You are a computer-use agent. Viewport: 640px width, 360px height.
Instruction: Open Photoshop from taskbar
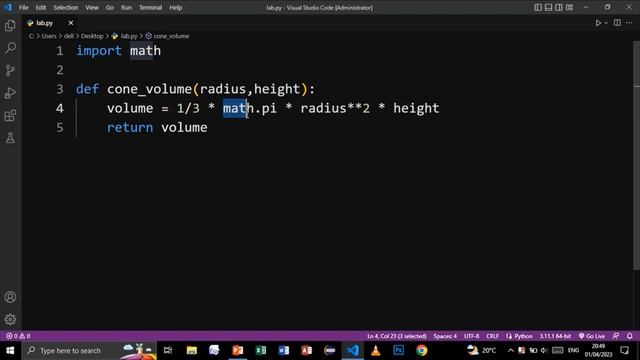coord(399,351)
